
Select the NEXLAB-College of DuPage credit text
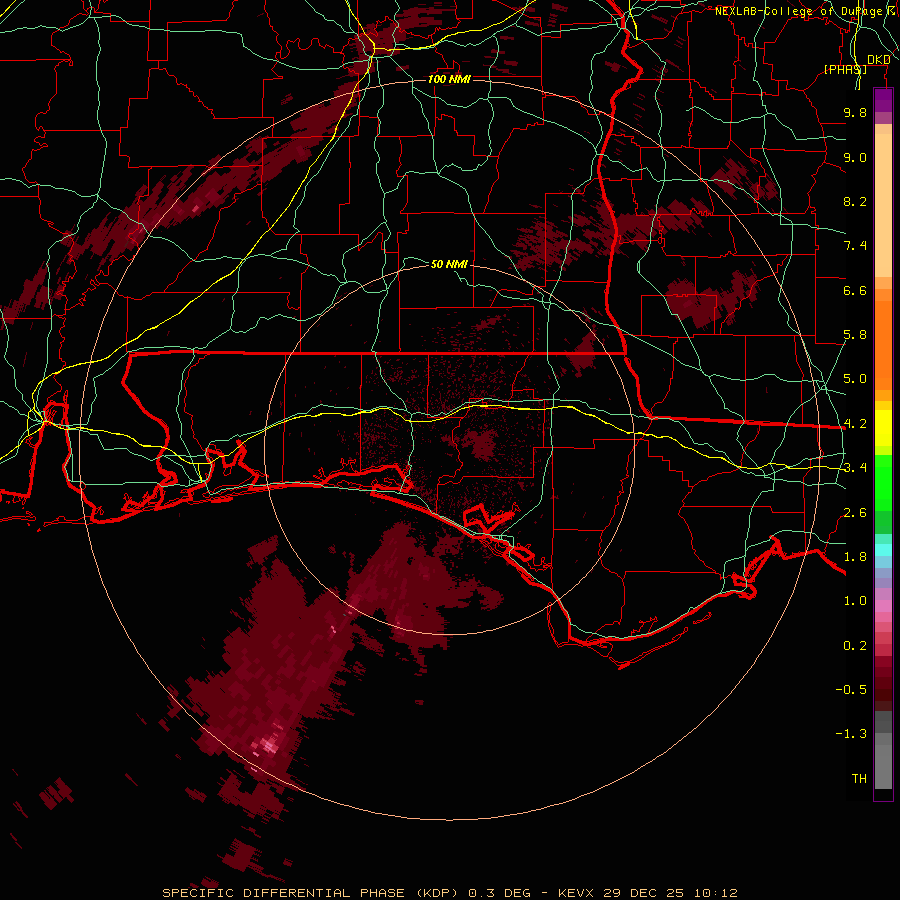[x=799, y=11]
